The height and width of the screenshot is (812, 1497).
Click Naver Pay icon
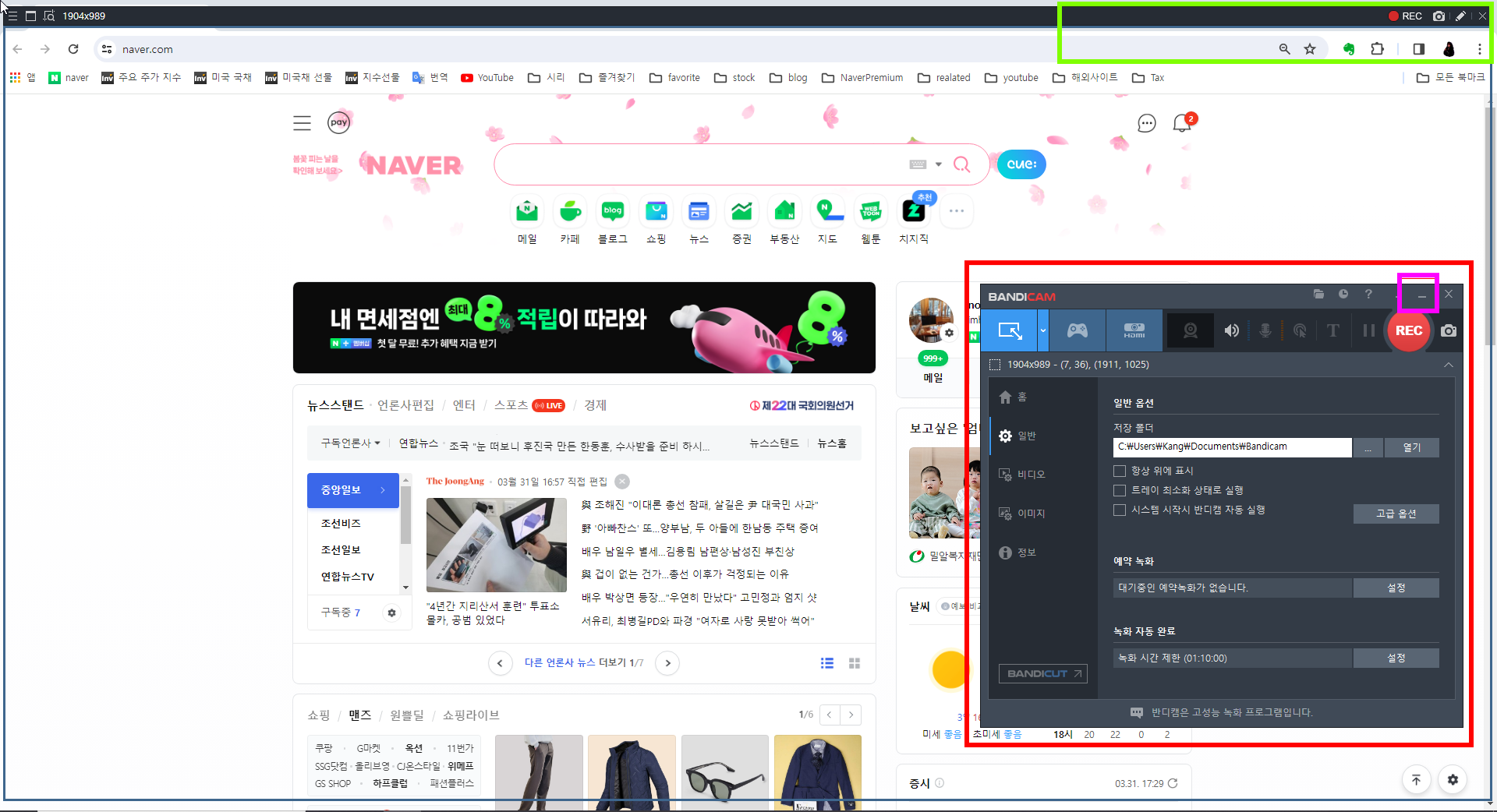[338, 122]
